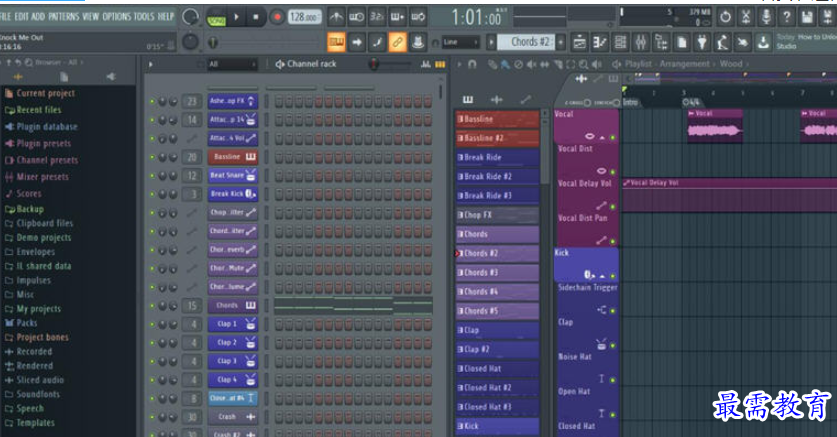Click the browser collapse speaker icon
The width and height of the screenshot is (837, 437).
click(x=111, y=76)
